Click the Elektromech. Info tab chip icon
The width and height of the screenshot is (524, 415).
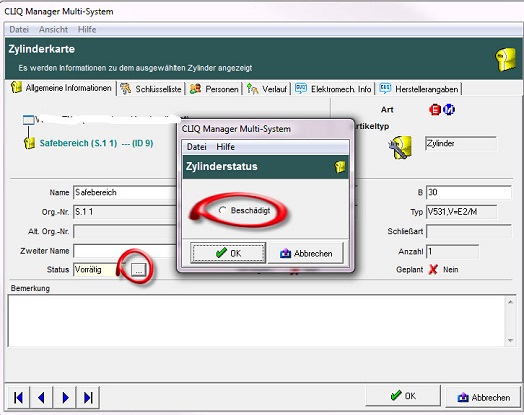301,88
